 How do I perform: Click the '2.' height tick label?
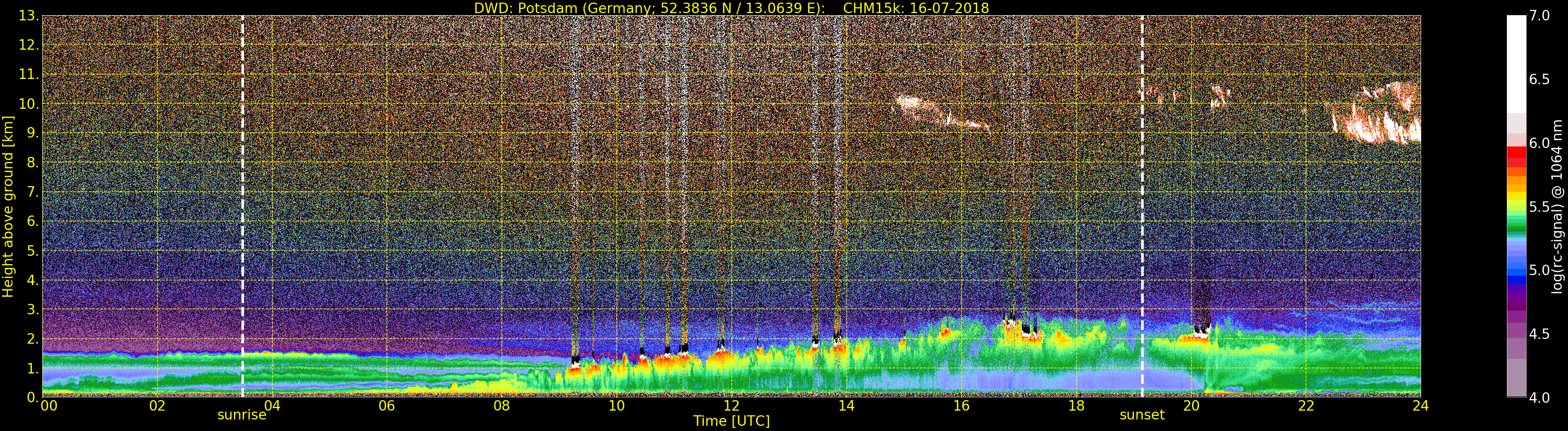pos(32,338)
